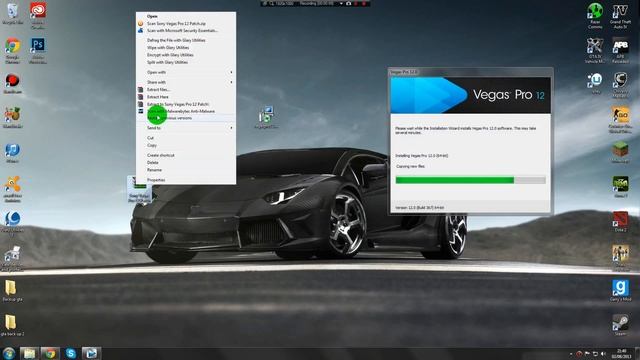
Task: Choose Delete in the context menu
Action: coord(186,163)
